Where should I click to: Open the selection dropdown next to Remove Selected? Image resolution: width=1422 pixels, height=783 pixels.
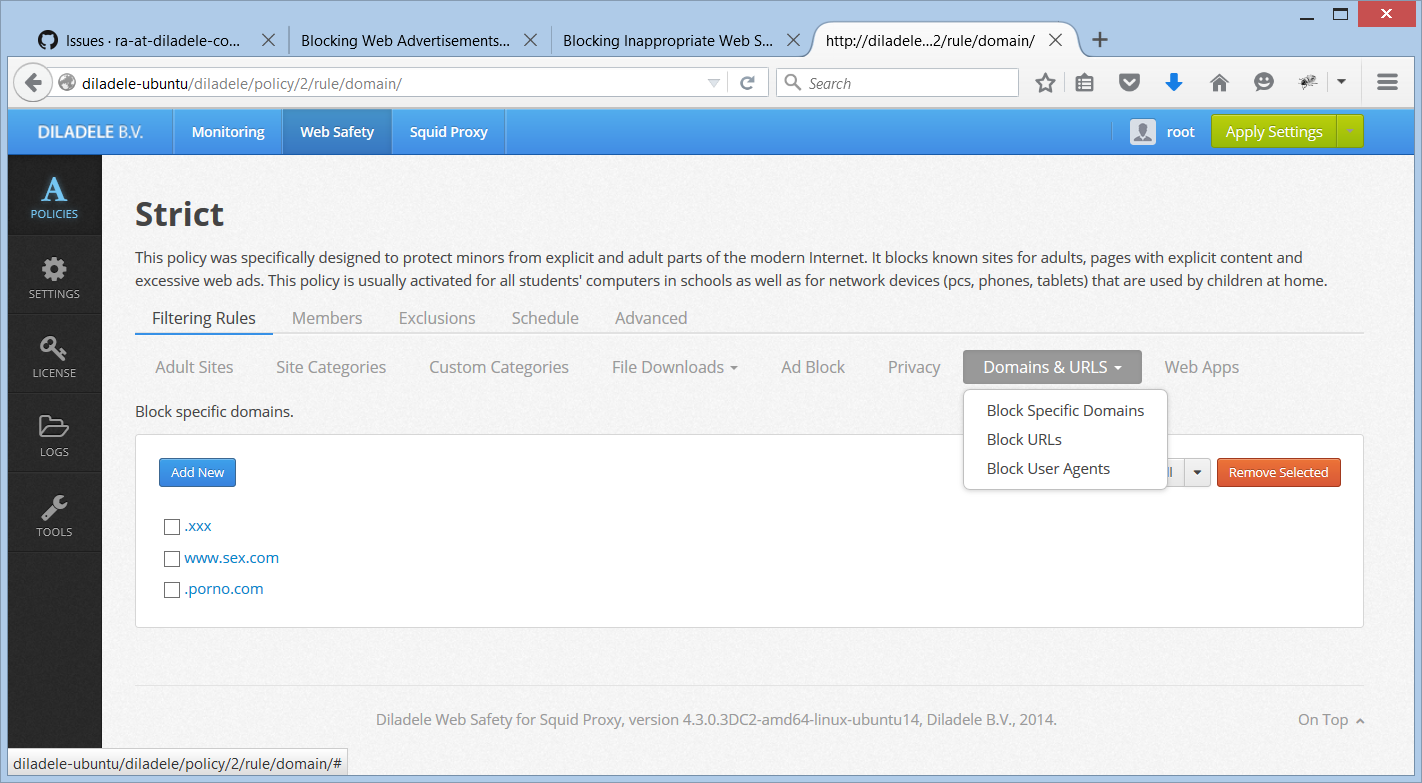coord(1199,473)
